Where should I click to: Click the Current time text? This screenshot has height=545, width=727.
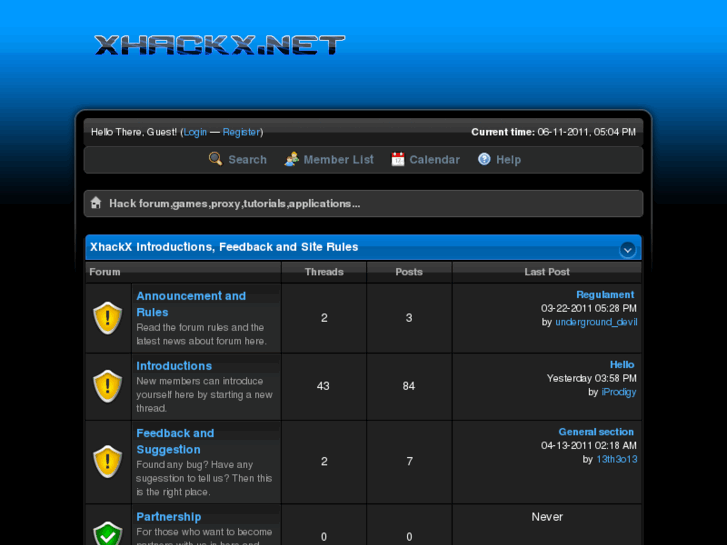click(554, 132)
